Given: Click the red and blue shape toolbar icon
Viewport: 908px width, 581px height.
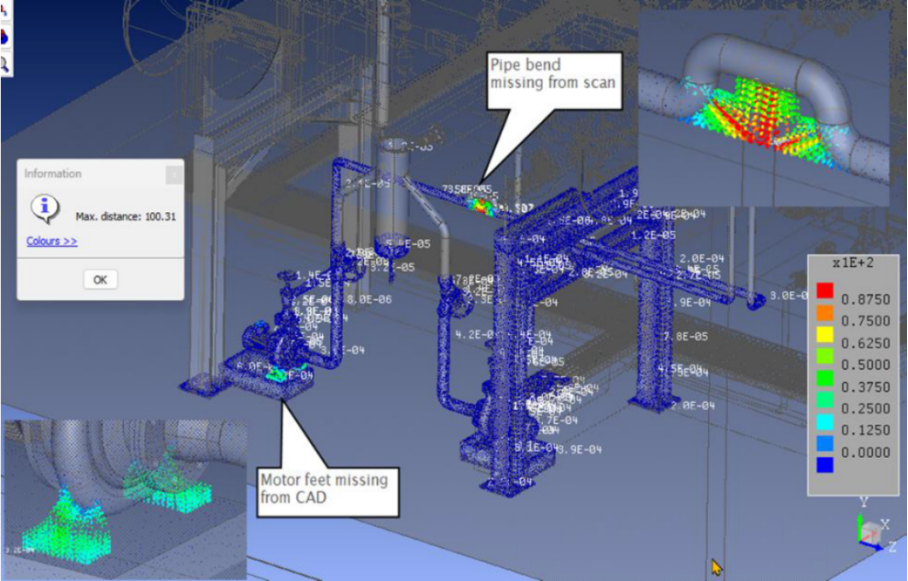Looking at the screenshot, I should click(5, 37).
